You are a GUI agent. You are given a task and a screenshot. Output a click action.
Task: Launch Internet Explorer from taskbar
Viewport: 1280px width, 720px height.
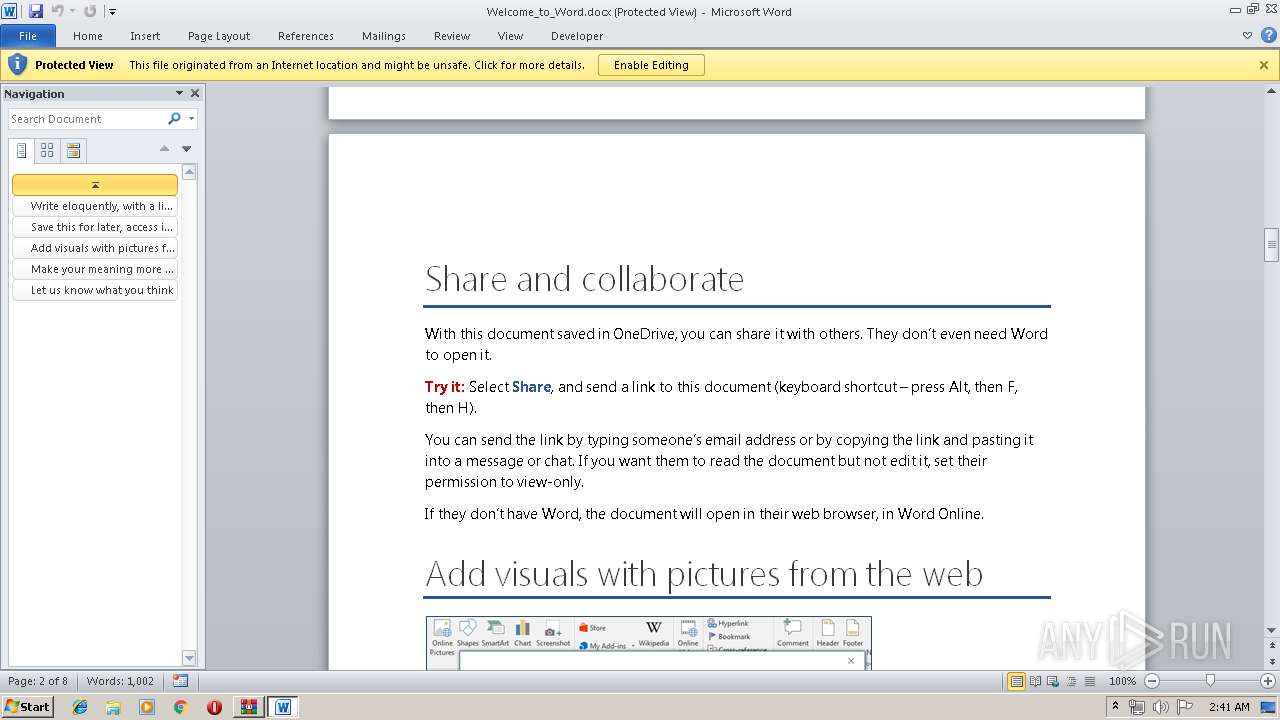point(80,706)
